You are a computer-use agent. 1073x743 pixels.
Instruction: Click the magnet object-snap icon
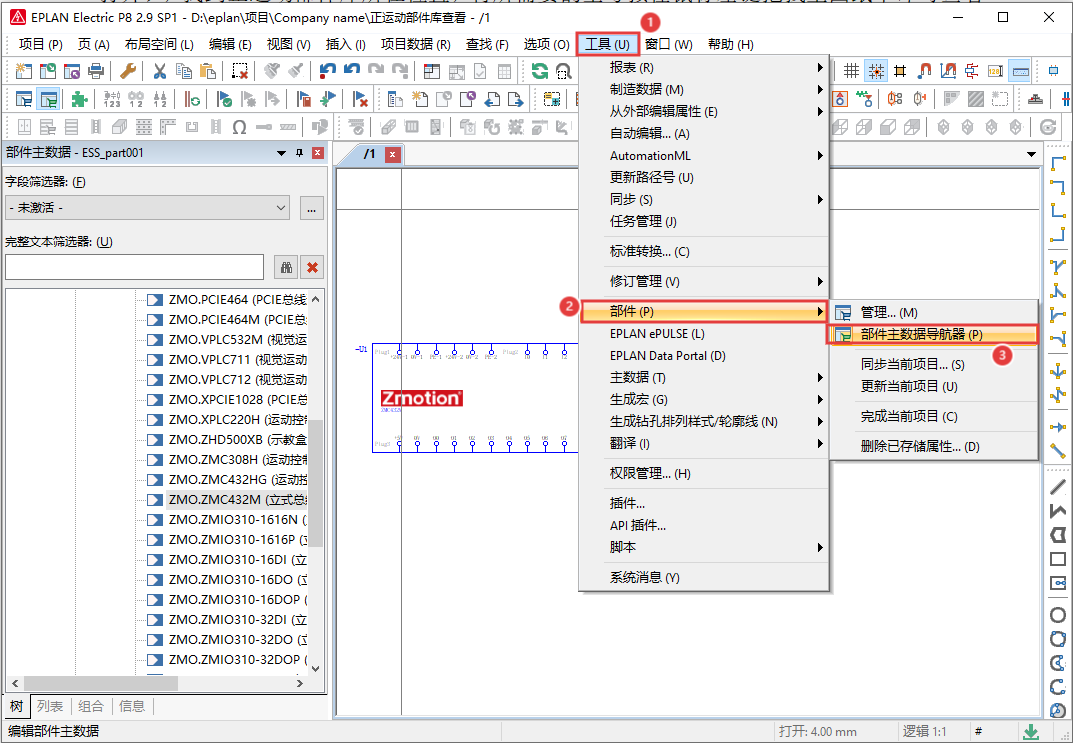tap(925, 71)
